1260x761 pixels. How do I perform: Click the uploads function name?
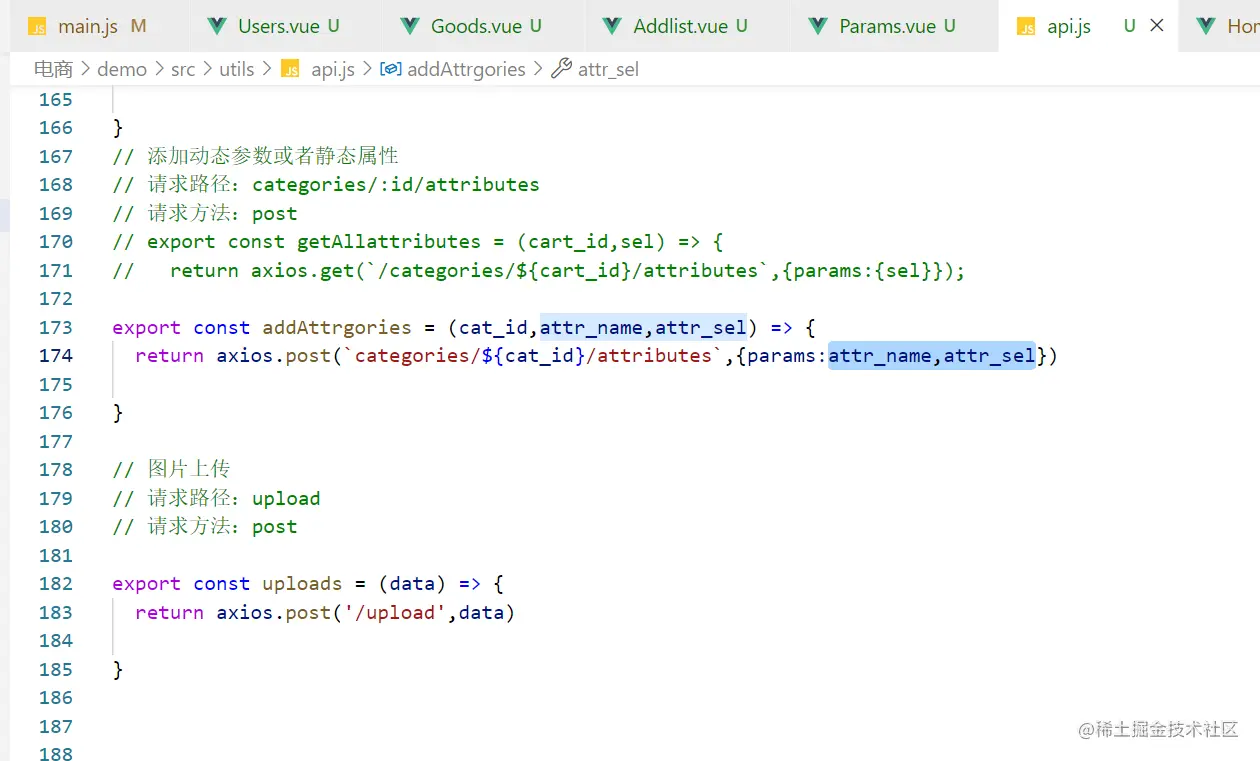tap(302, 583)
